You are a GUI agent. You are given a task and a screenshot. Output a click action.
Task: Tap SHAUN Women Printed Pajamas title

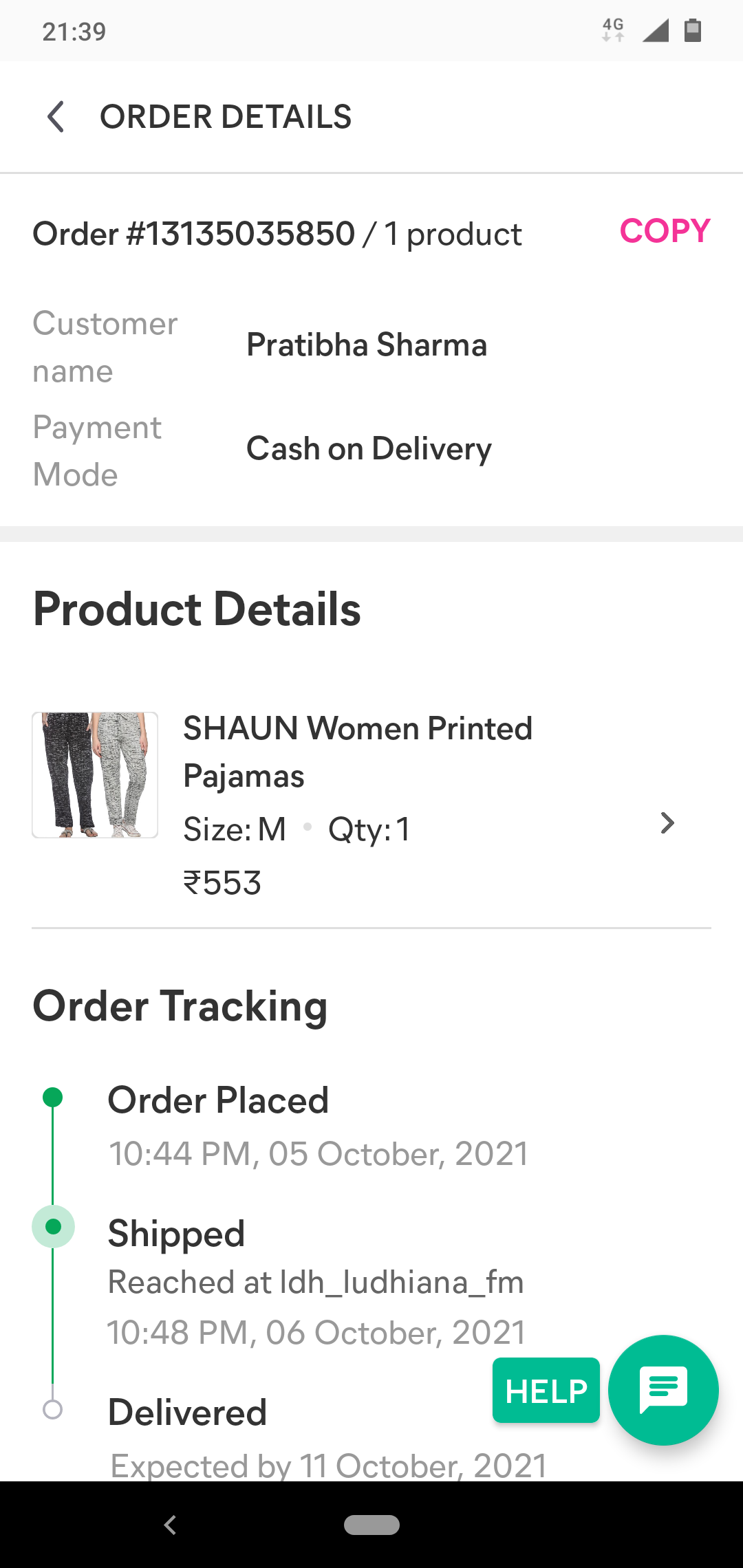(357, 752)
